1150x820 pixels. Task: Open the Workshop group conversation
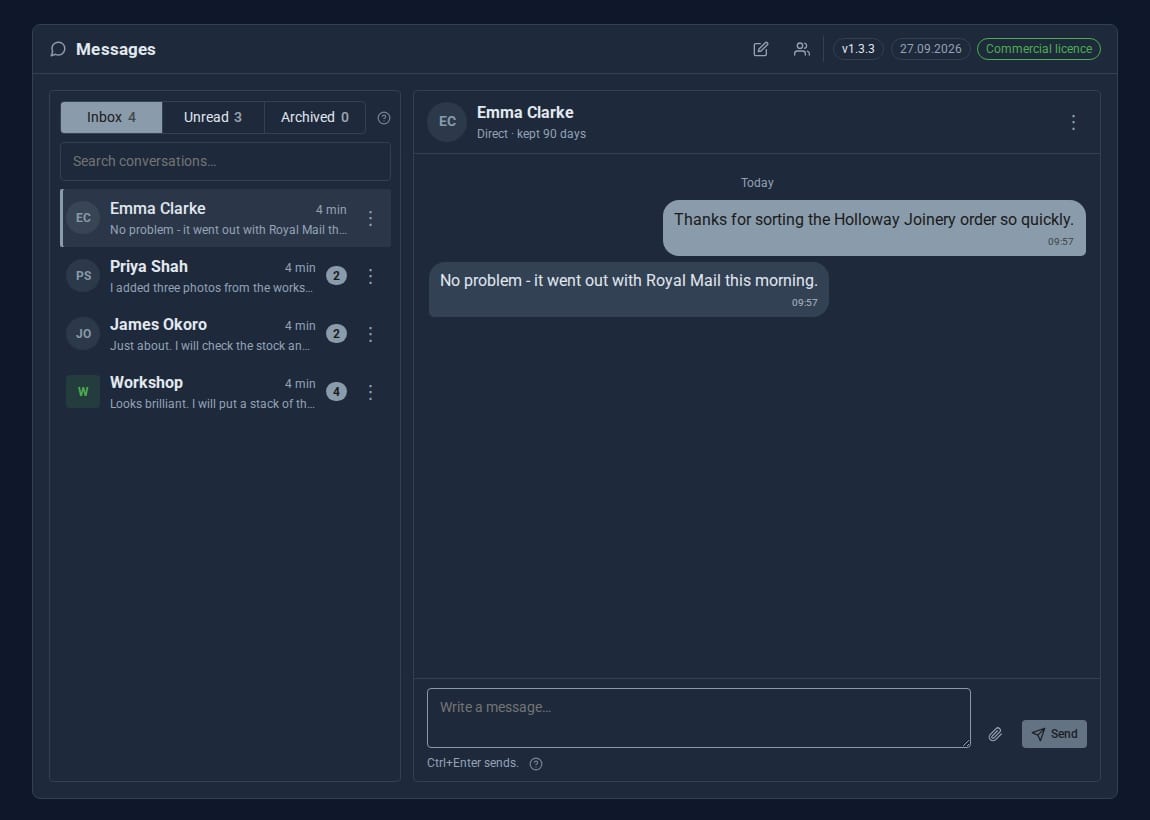click(x=226, y=392)
